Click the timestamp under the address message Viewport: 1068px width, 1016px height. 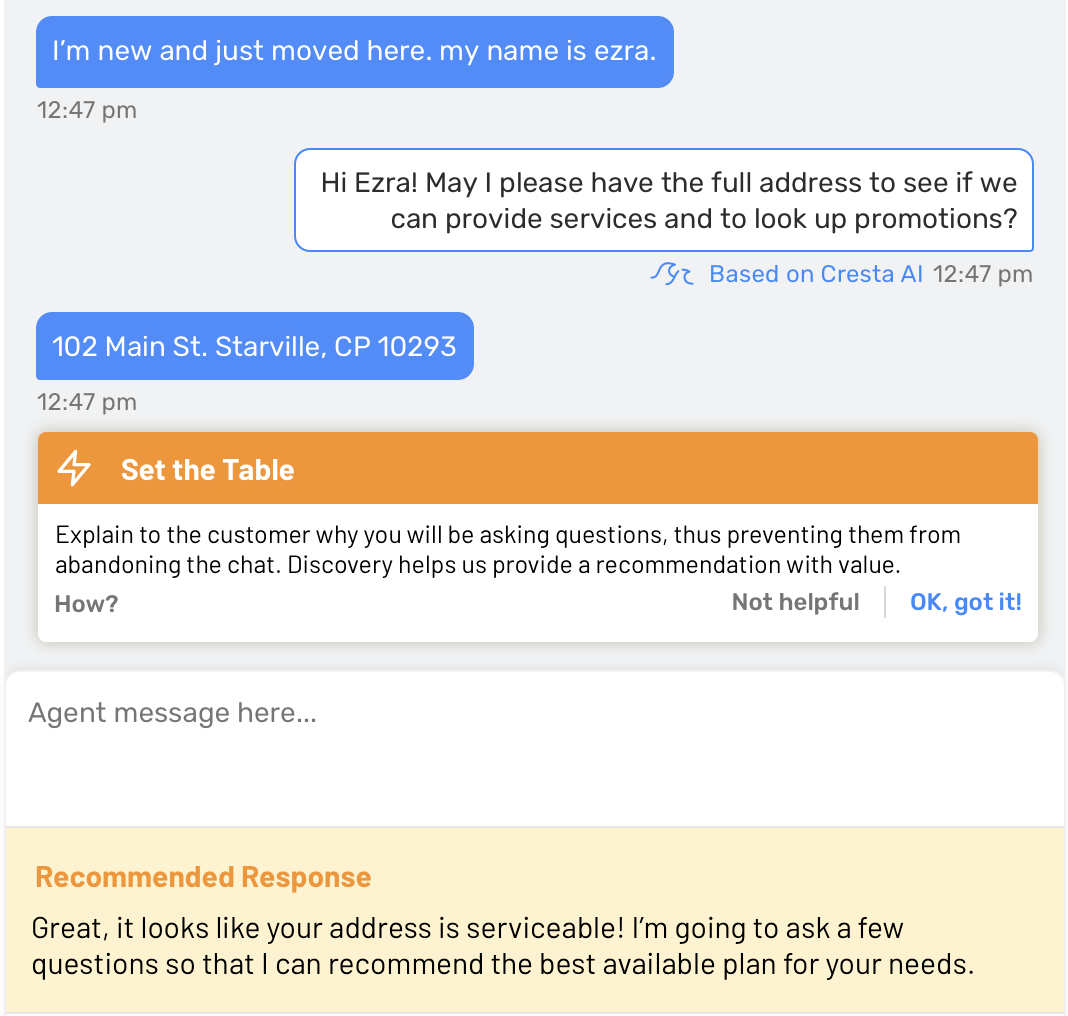click(87, 402)
